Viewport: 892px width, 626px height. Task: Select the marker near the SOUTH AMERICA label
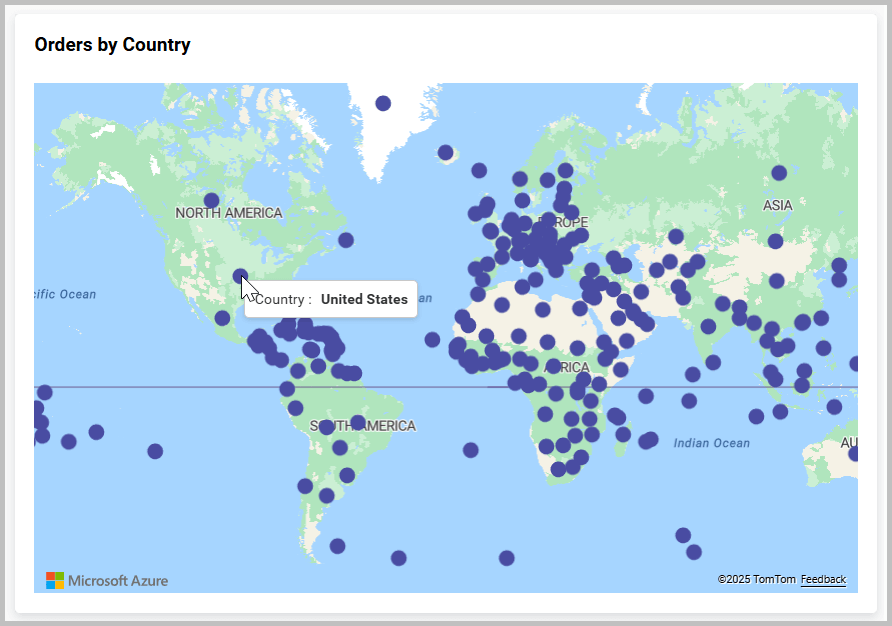[x=357, y=420]
